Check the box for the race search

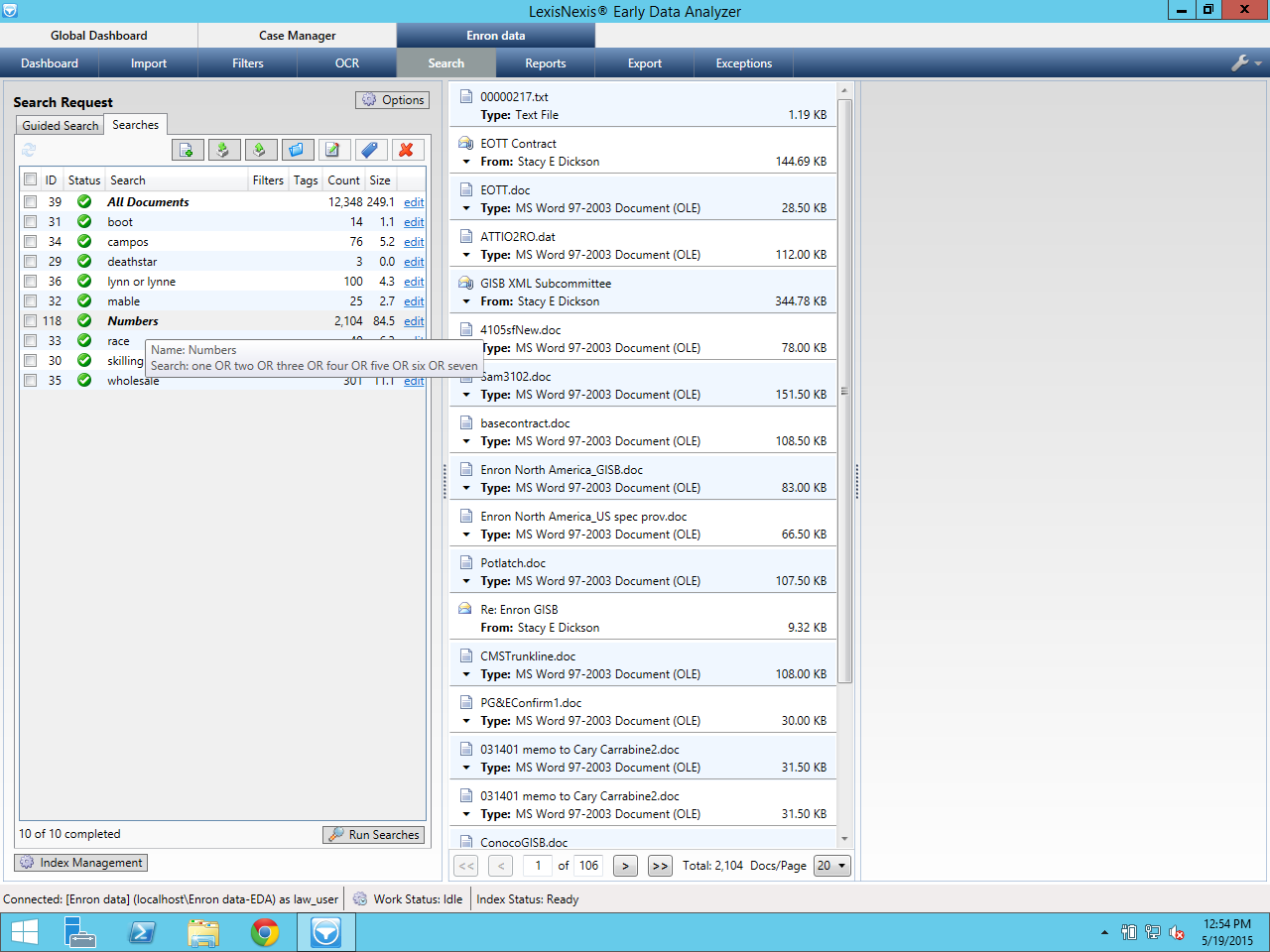[x=31, y=340]
